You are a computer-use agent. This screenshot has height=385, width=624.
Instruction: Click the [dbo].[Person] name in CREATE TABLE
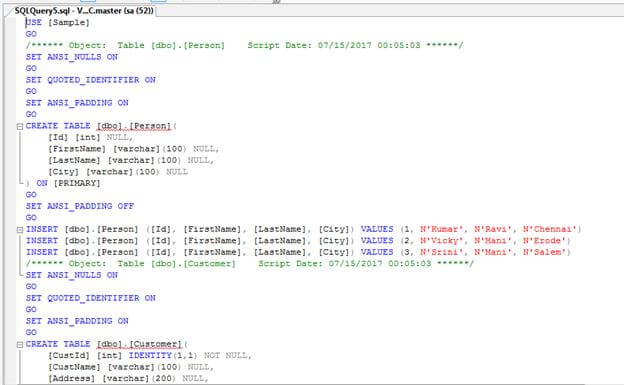click(134, 126)
